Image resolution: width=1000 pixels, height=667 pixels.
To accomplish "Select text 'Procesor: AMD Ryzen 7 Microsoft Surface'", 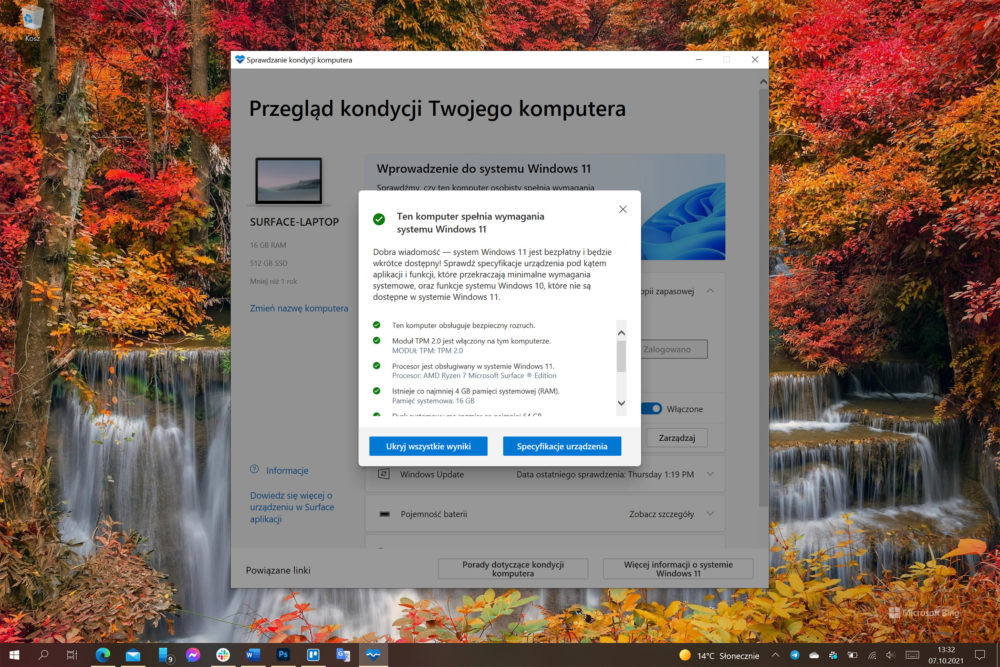I will 458,376.
